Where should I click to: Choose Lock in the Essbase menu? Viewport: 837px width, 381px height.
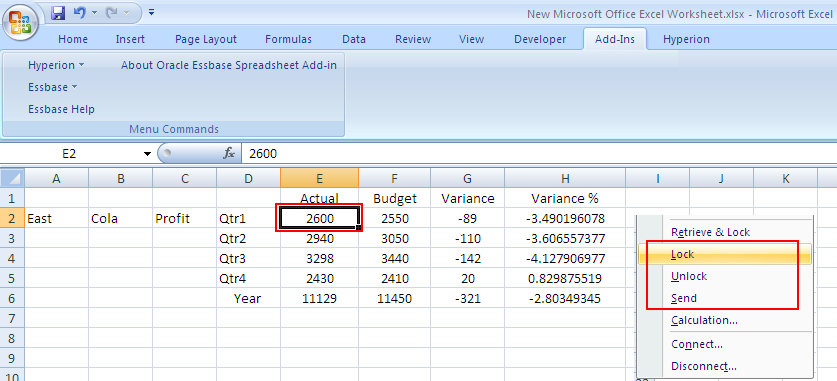[724, 254]
